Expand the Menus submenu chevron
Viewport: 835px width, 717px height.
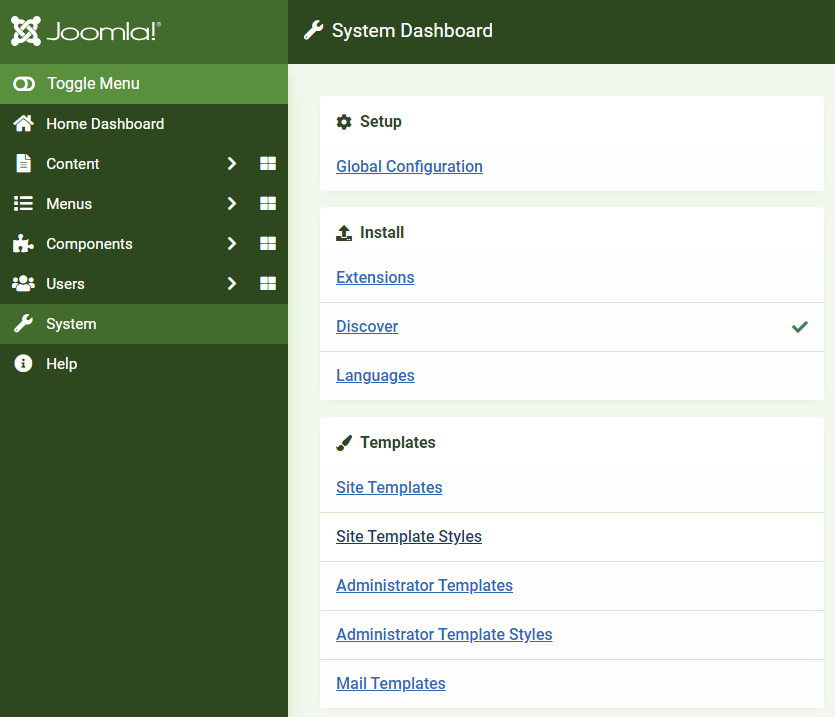pyautogui.click(x=232, y=203)
